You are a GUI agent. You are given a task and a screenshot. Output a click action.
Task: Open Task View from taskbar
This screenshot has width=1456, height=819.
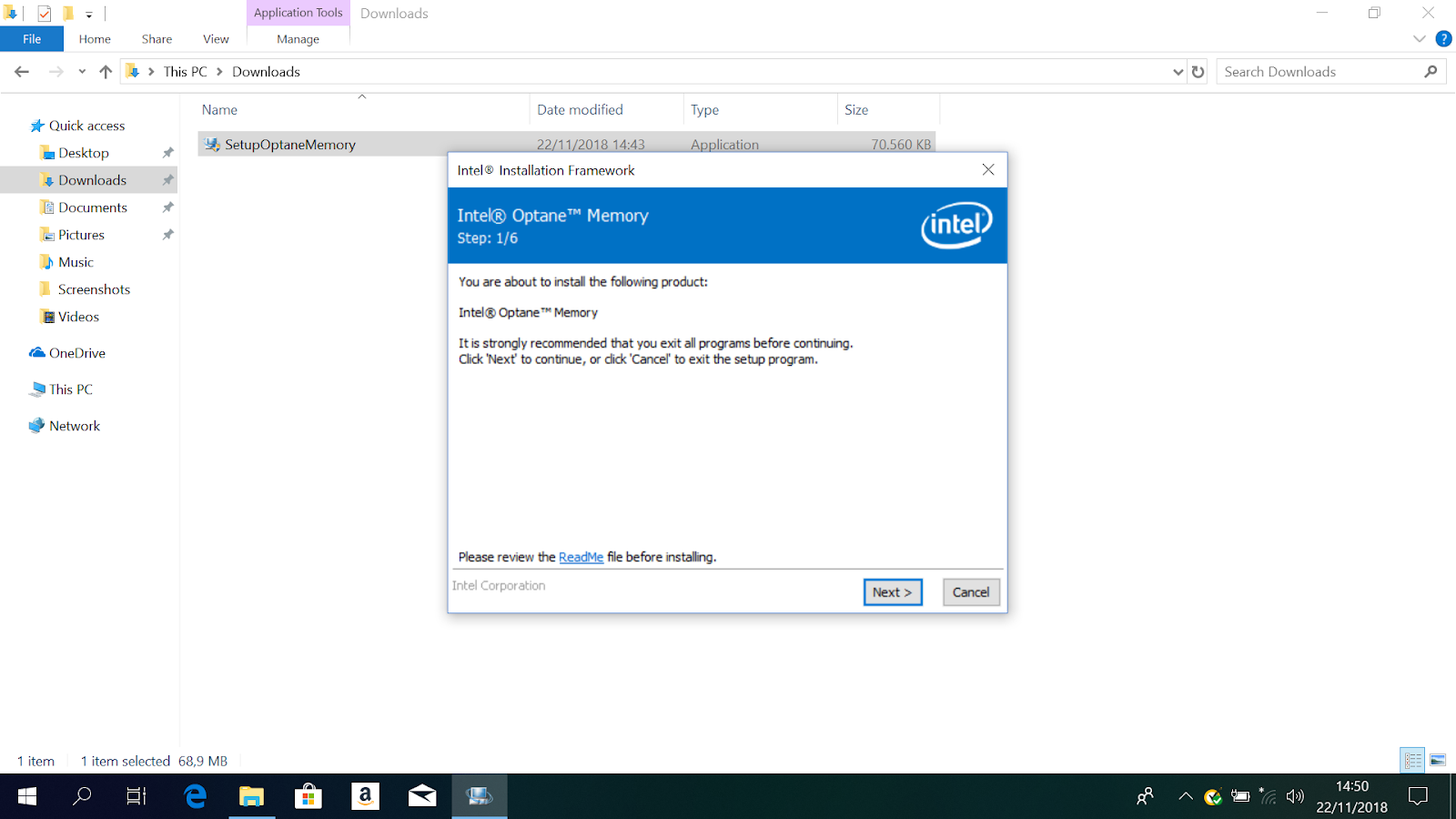tap(136, 797)
